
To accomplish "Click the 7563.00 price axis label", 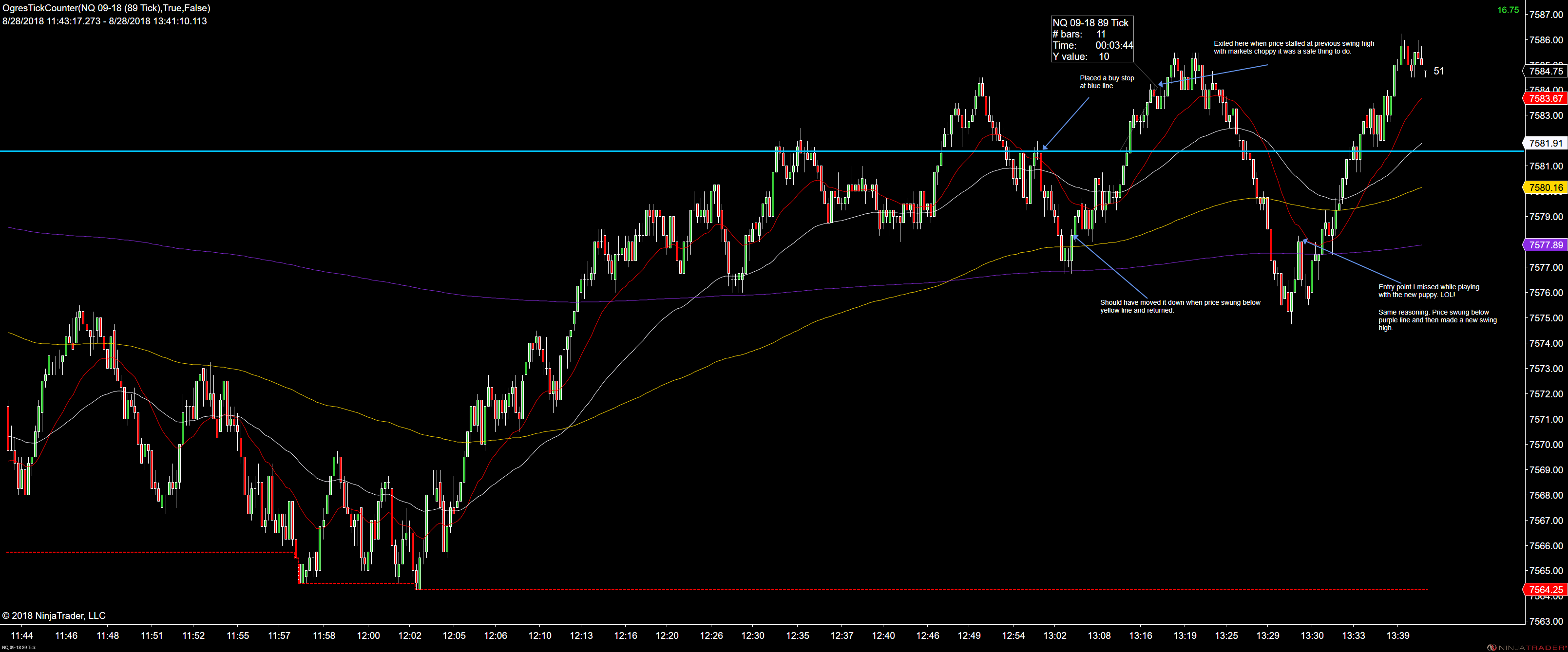I will [1546, 621].
